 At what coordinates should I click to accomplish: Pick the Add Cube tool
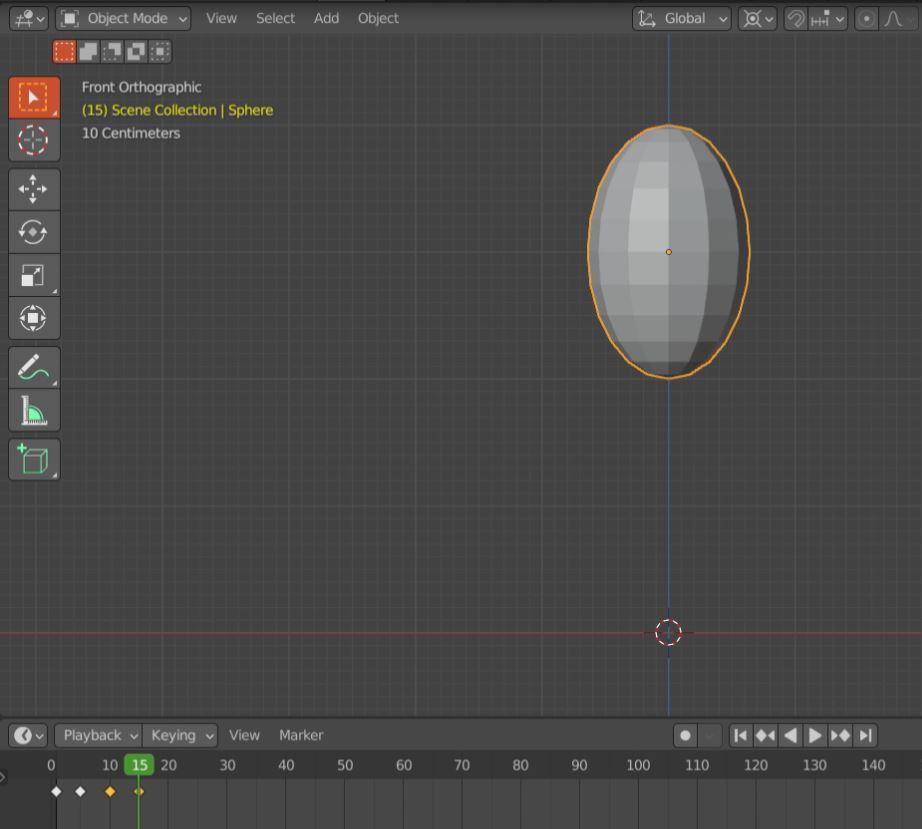coord(34,460)
